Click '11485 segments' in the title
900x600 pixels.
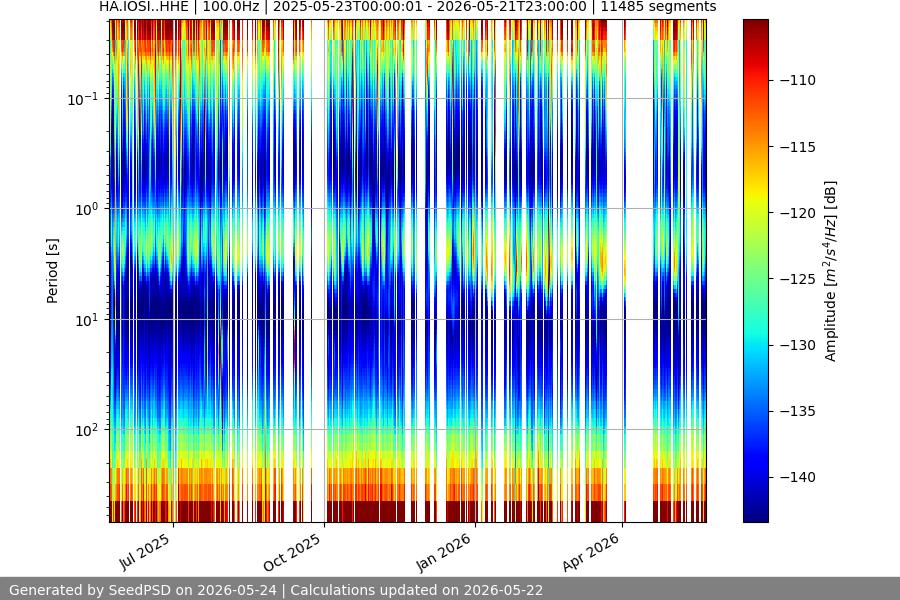tap(658, 7)
